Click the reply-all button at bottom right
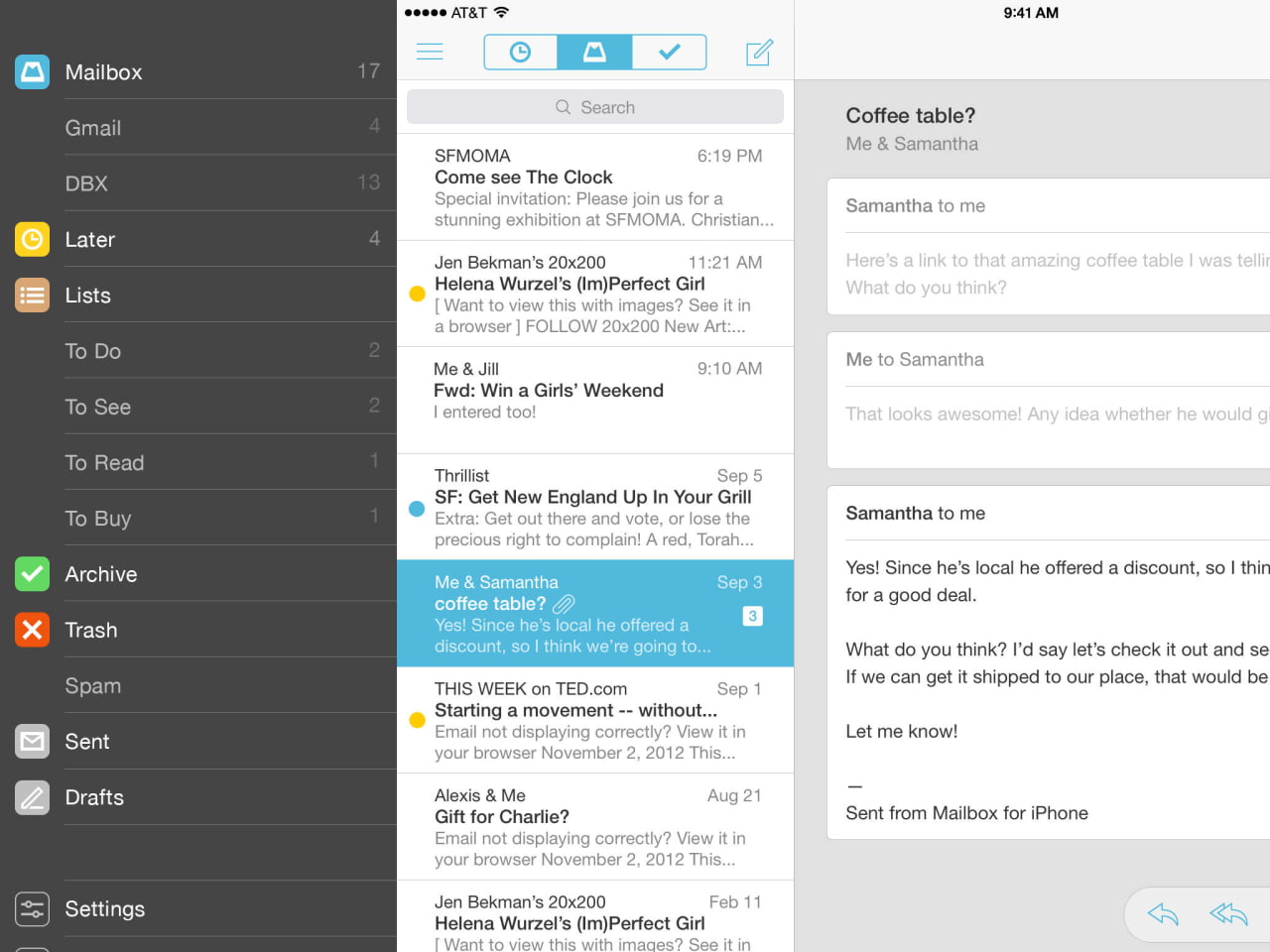The height and width of the screenshot is (952, 1270). (1228, 914)
